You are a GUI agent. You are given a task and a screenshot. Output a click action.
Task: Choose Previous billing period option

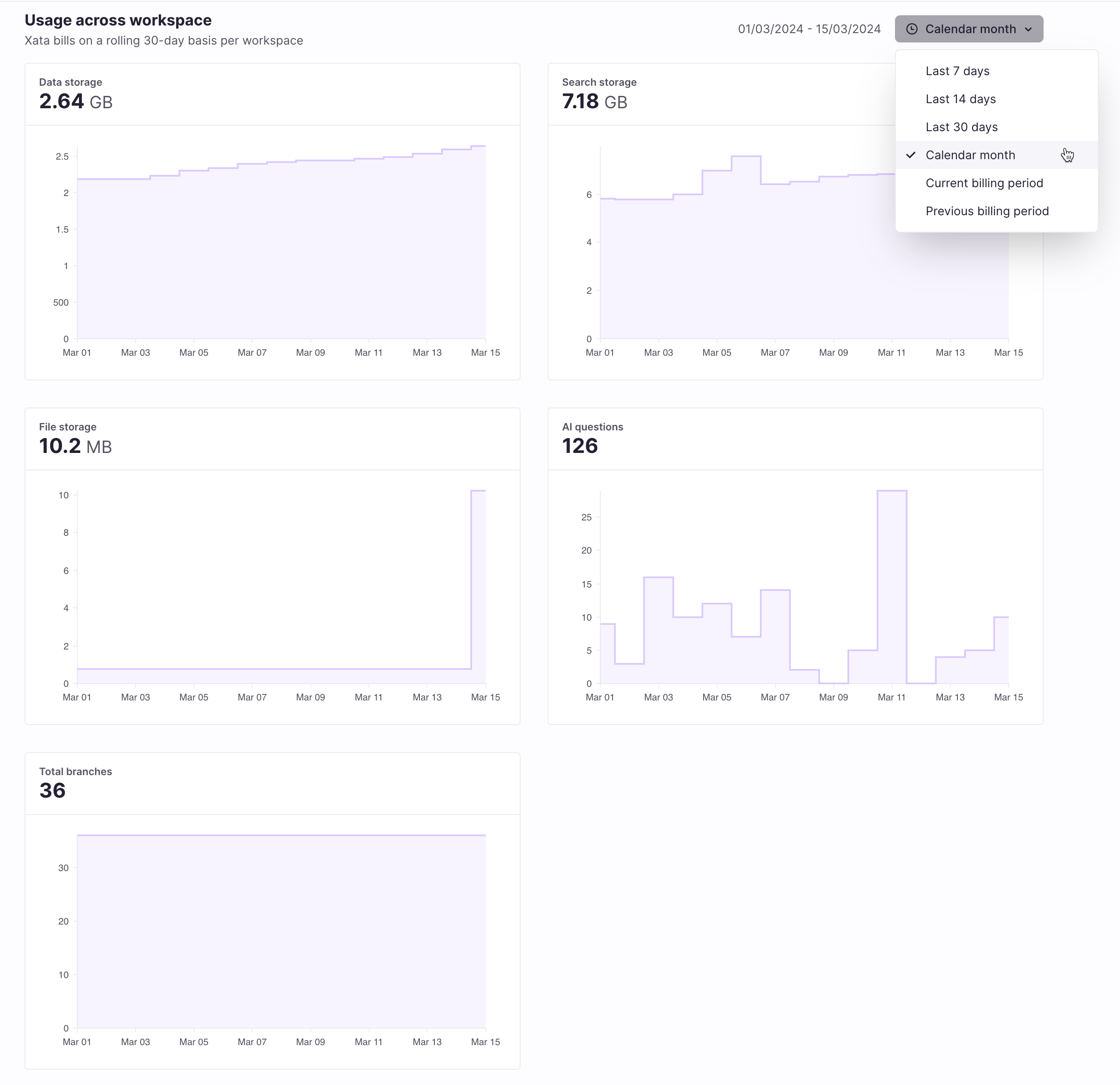click(x=987, y=211)
